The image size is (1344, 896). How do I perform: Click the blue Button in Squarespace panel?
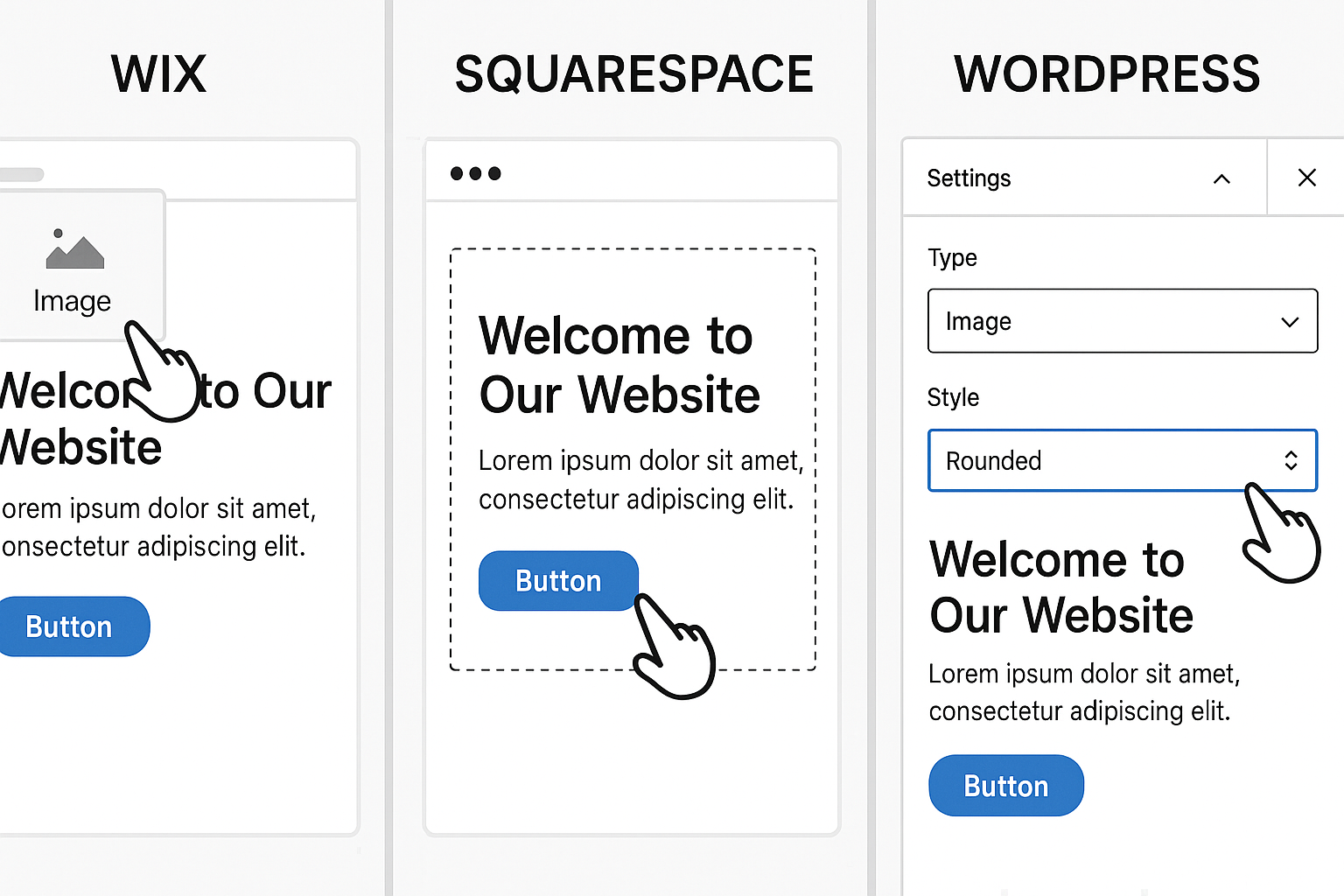coord(558,581)
